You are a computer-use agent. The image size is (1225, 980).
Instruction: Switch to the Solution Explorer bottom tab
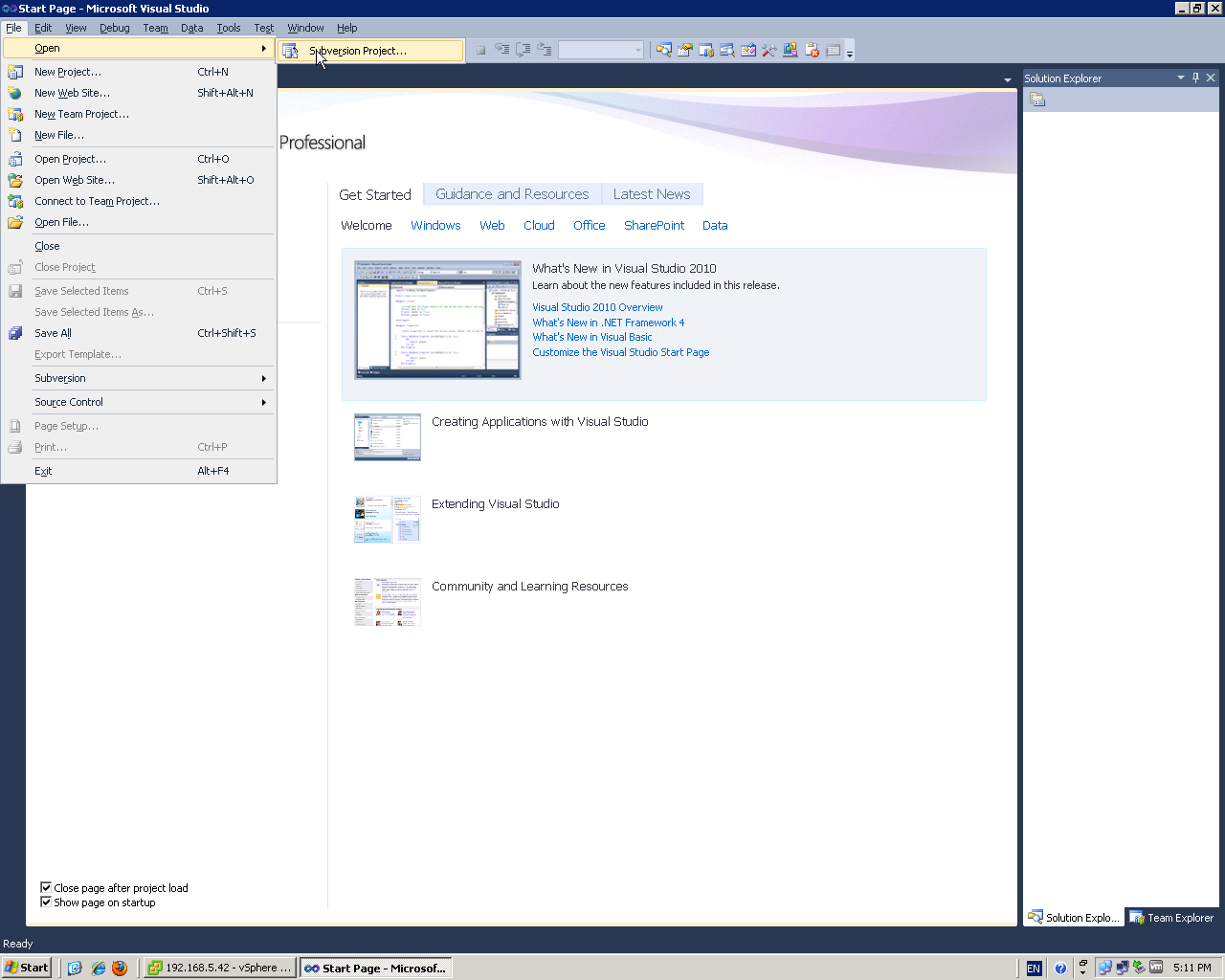click(x=1073, y=918)
